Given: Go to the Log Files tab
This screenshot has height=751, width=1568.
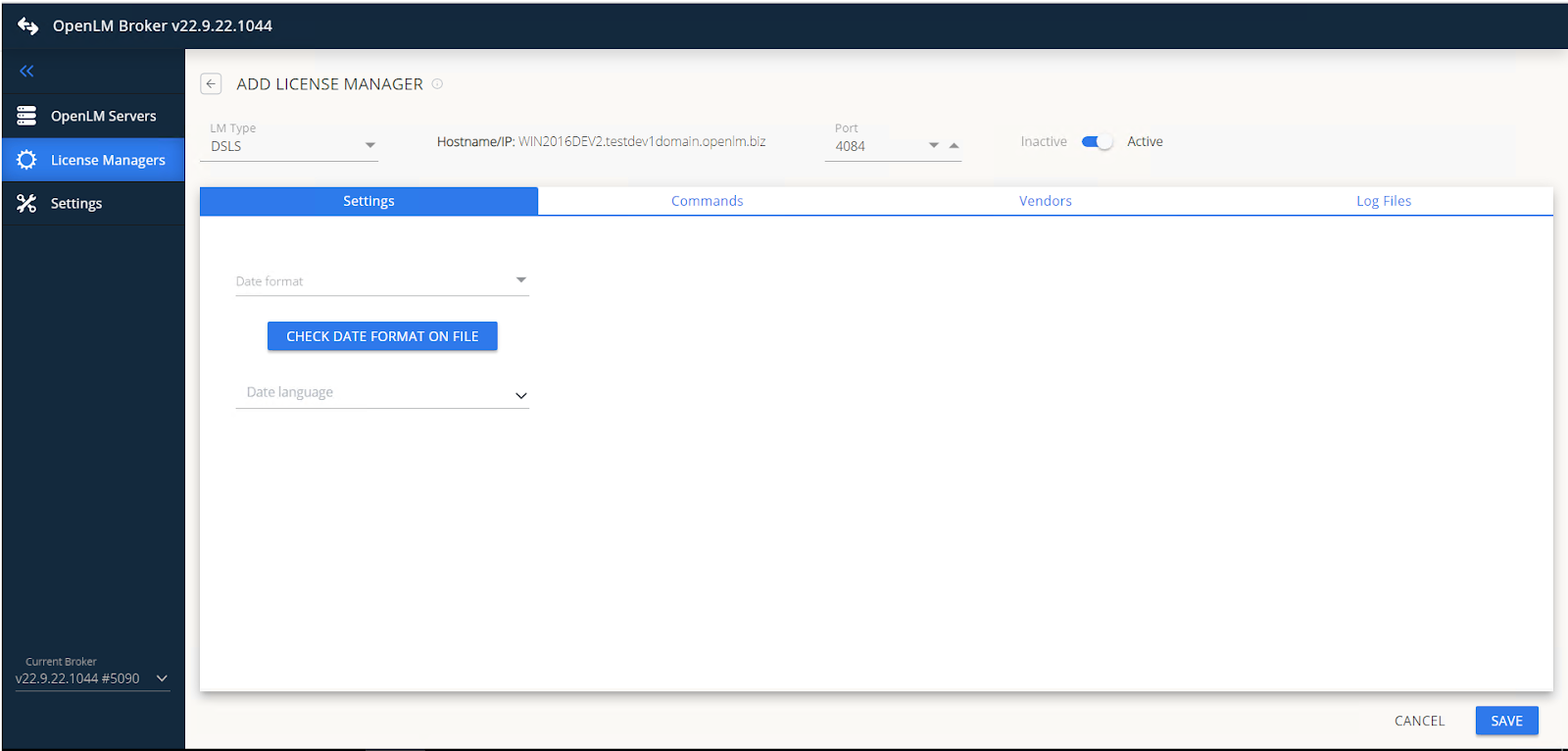Looking at the screenshot, I should pos(1383,201).
